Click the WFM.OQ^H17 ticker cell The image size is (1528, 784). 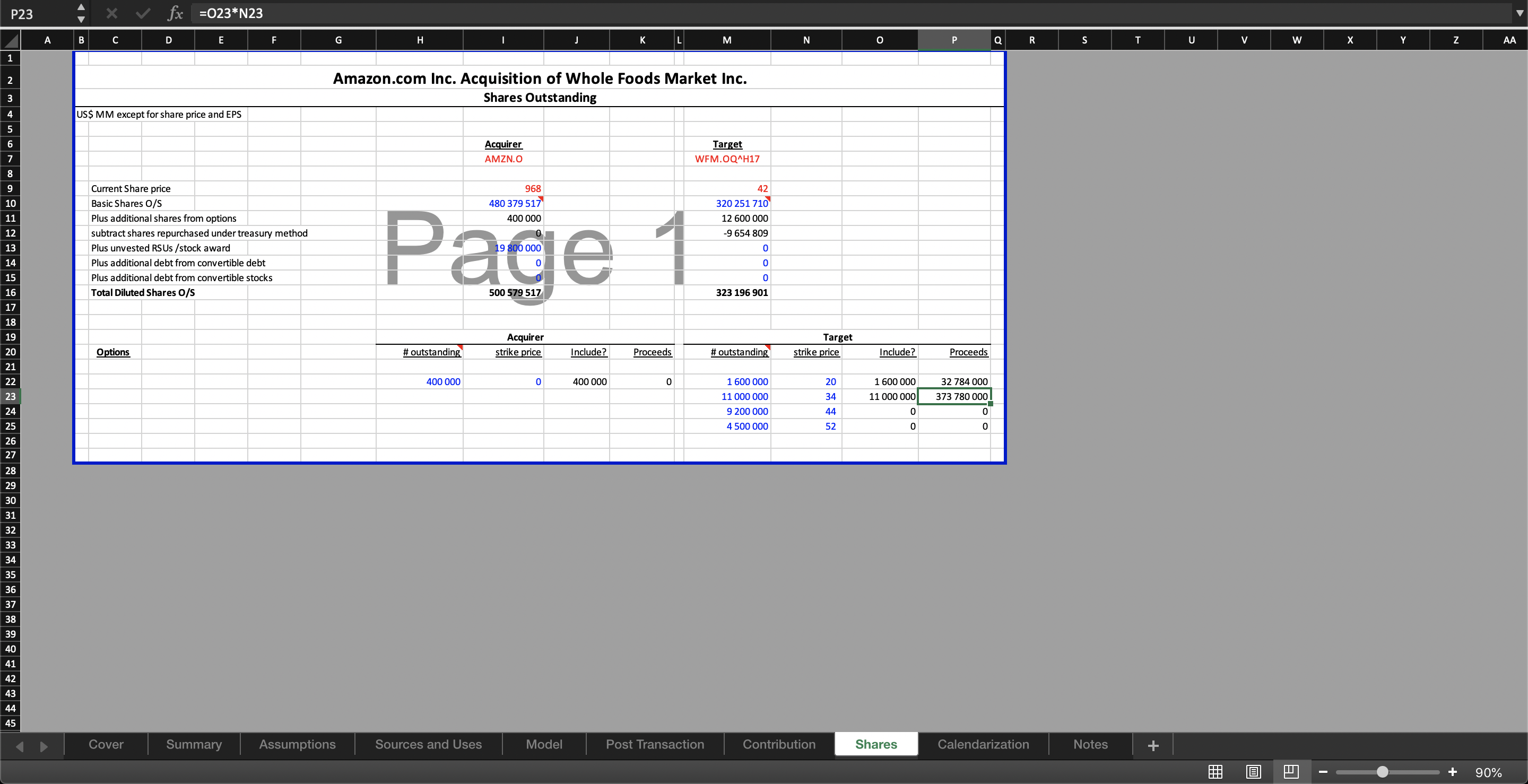727,159
